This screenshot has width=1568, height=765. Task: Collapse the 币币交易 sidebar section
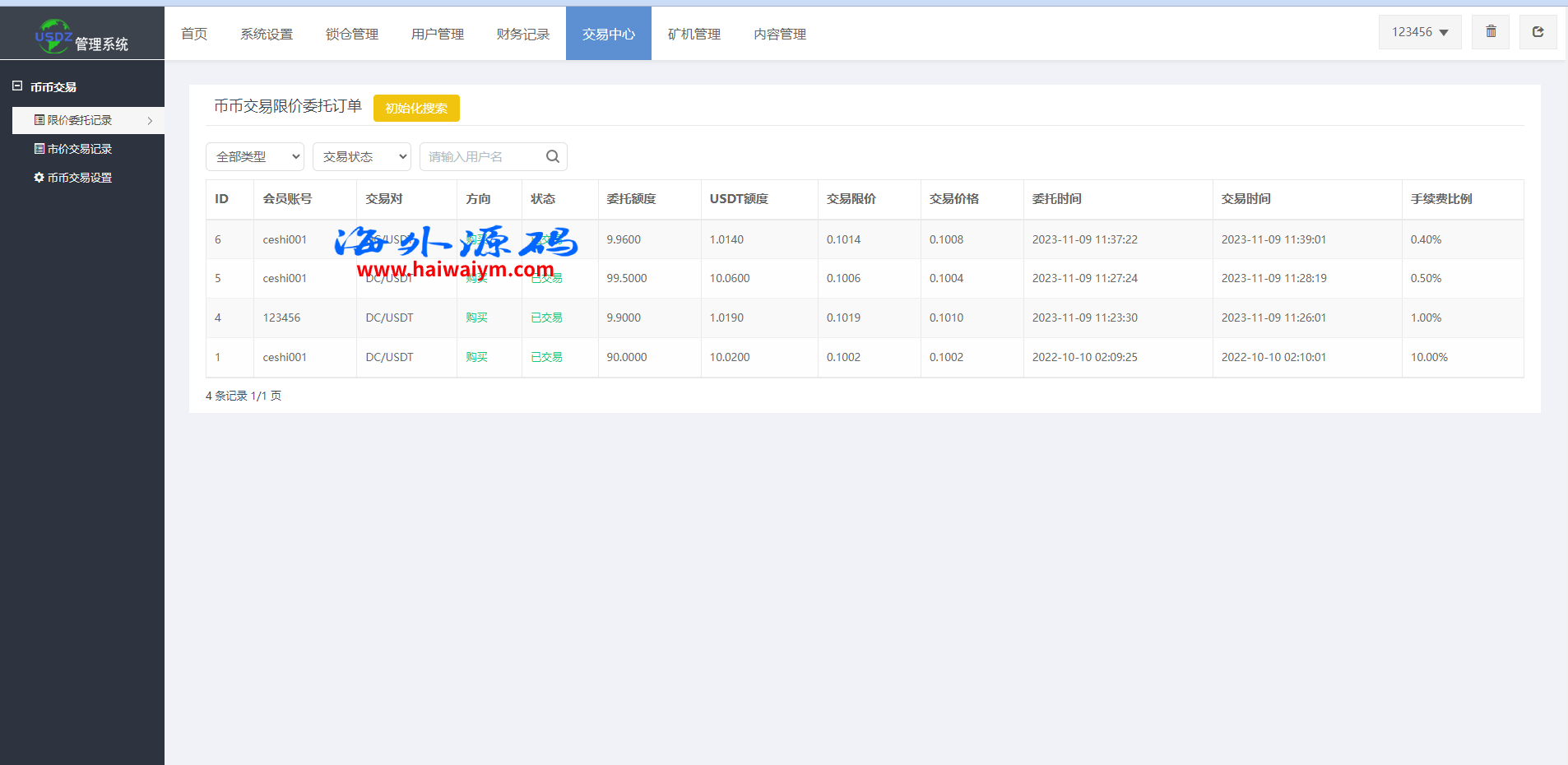tap(17, 86)
